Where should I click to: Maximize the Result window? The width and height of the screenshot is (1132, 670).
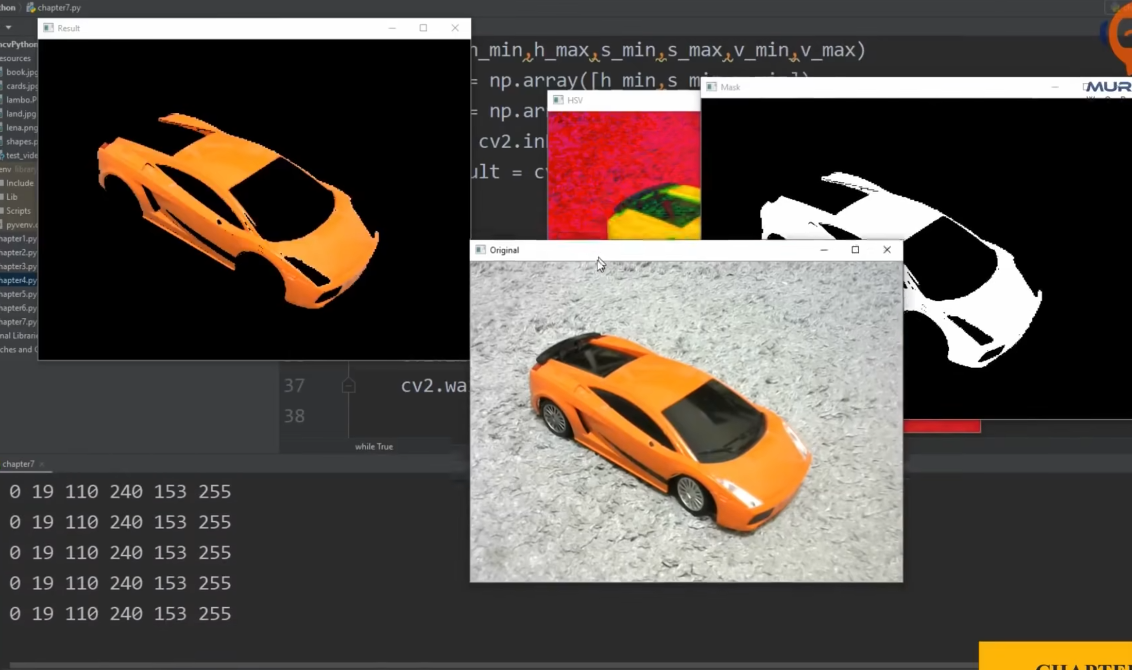423,28
